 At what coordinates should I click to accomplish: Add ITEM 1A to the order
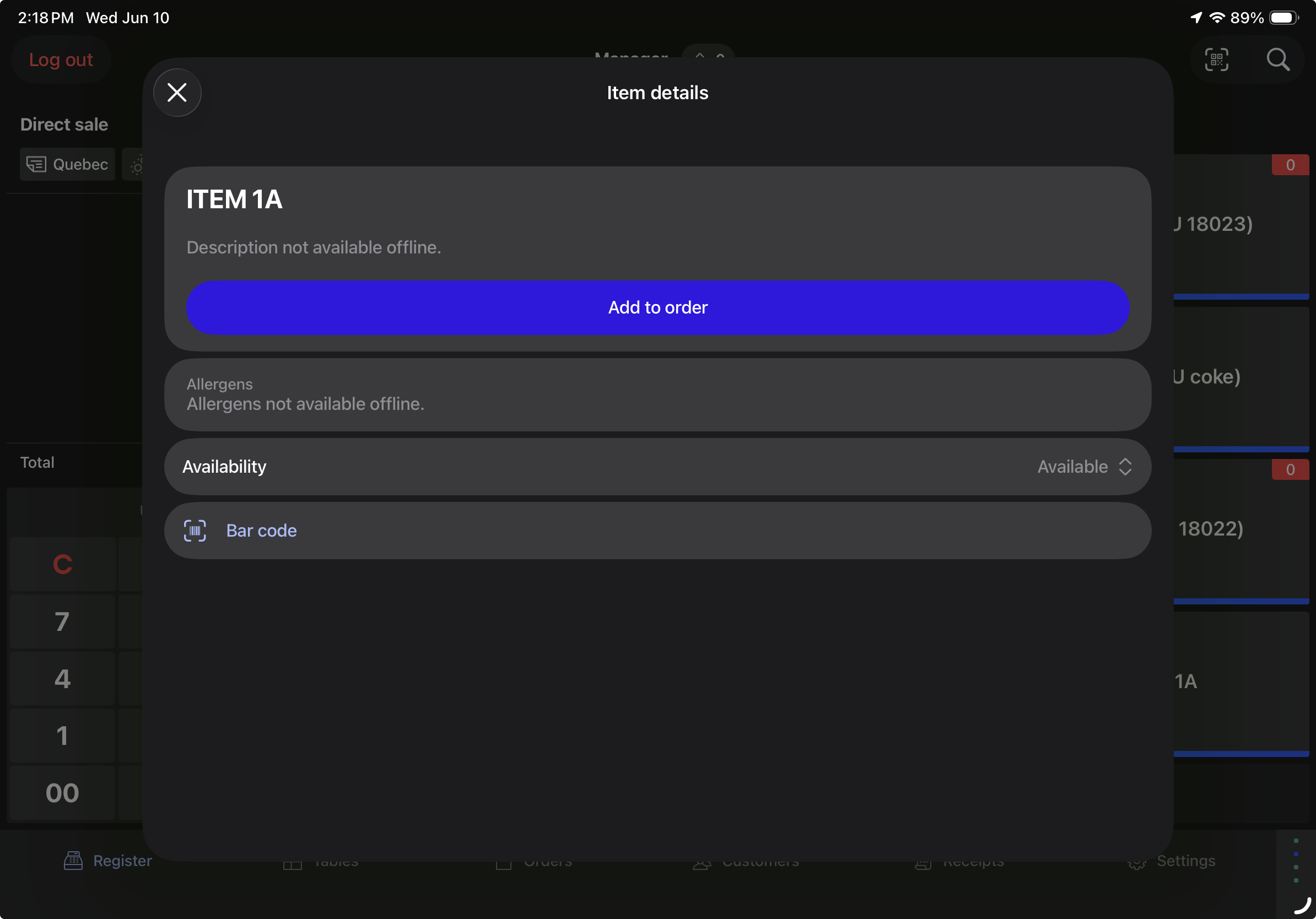[657, 307]
